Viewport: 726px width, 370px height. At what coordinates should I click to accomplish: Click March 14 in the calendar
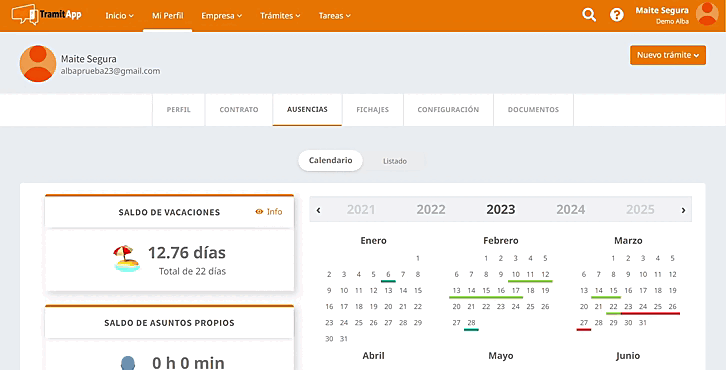tap(599, 291)
